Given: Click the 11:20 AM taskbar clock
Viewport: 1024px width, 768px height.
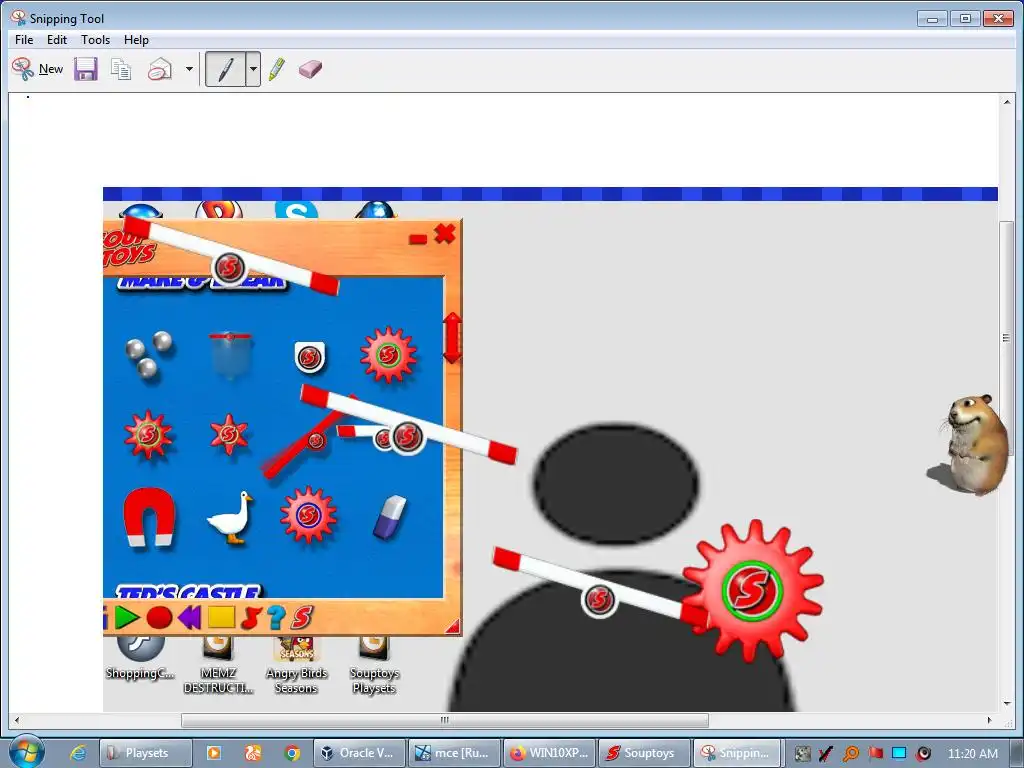Looking at the screenshot, I should 972,754.
